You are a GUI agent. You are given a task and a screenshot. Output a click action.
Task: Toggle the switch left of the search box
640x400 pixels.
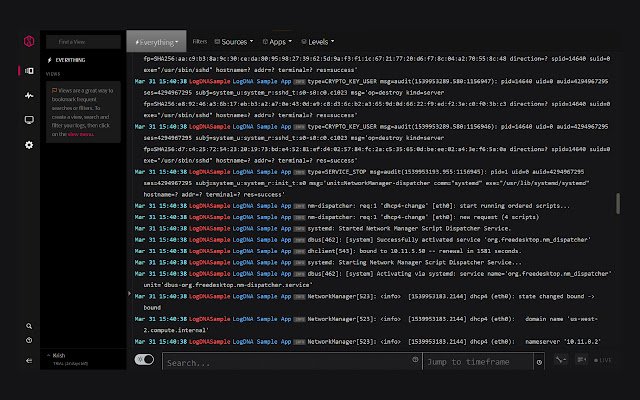[144, 360]
